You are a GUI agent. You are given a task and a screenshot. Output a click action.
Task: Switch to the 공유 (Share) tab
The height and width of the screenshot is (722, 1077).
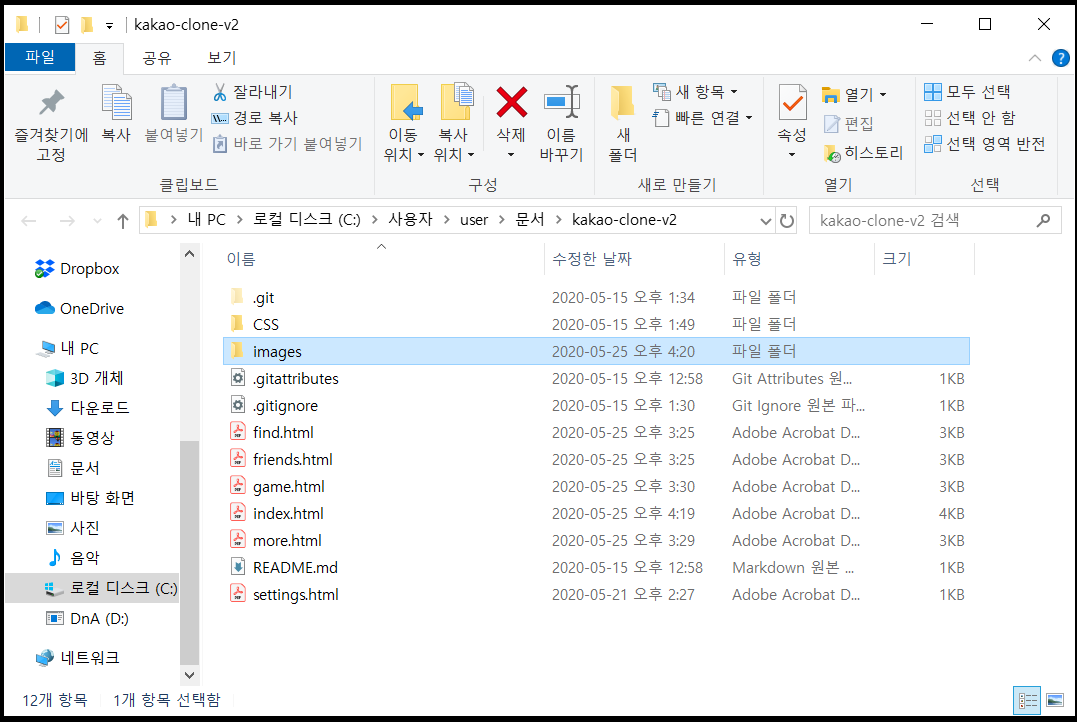click(x=157, y=58)
